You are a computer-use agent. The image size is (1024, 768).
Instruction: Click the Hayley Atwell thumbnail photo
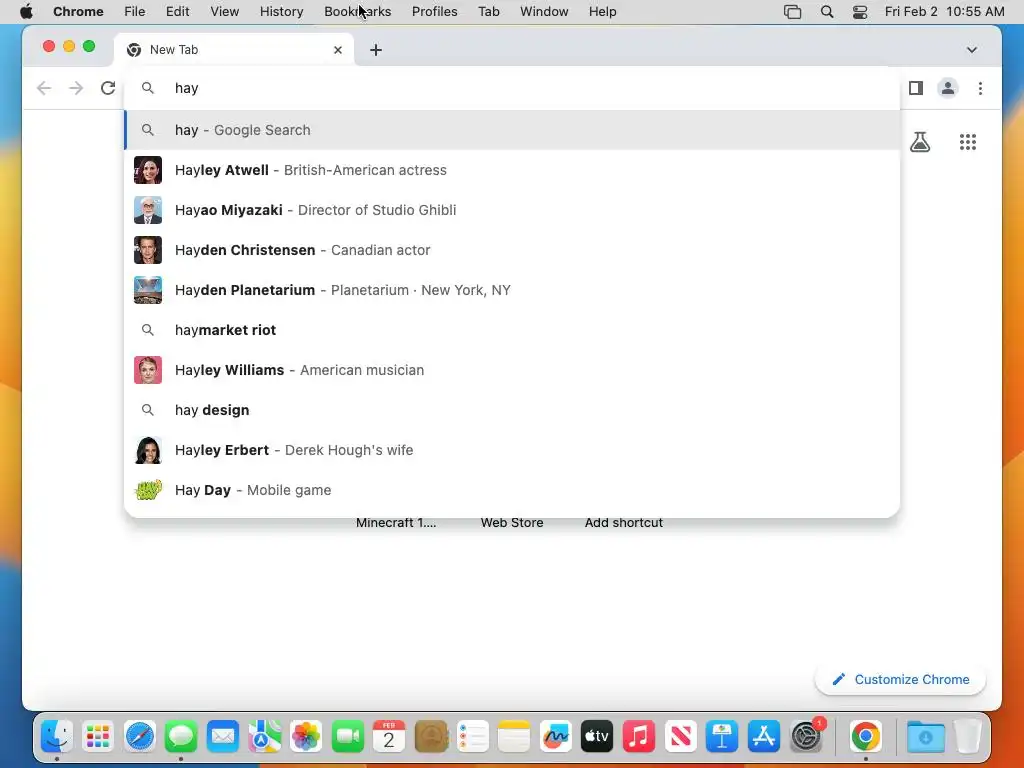(148, 170)
